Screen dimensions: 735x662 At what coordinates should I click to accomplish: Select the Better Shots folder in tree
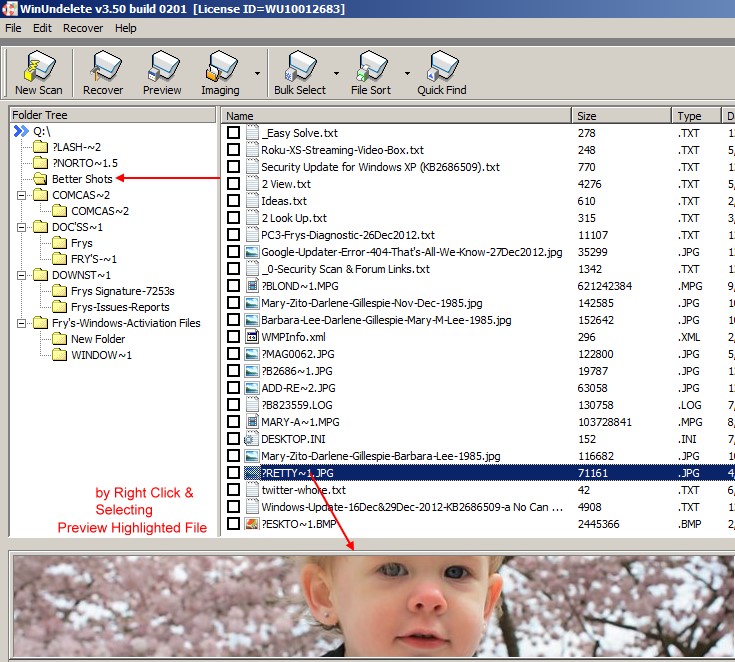click(x=82, y=179)
